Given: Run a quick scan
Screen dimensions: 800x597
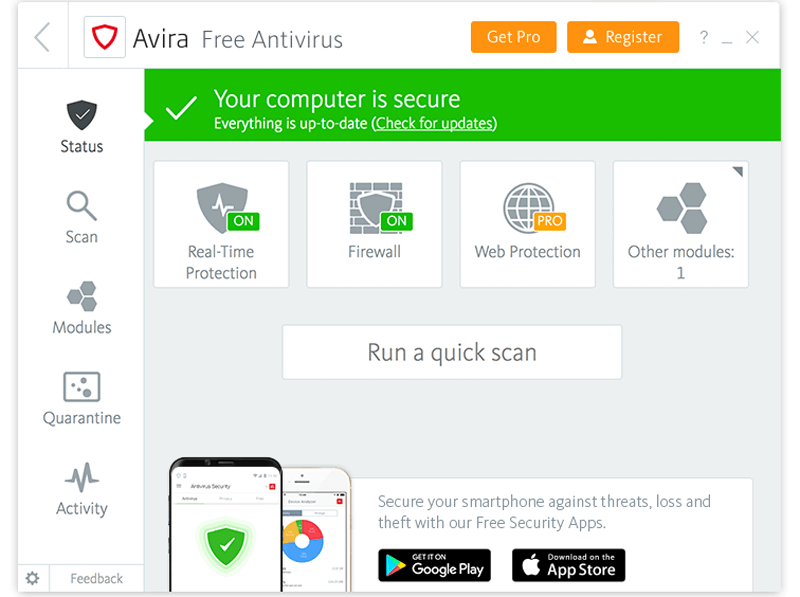Looking at the screenshot, I should [452, 352].
